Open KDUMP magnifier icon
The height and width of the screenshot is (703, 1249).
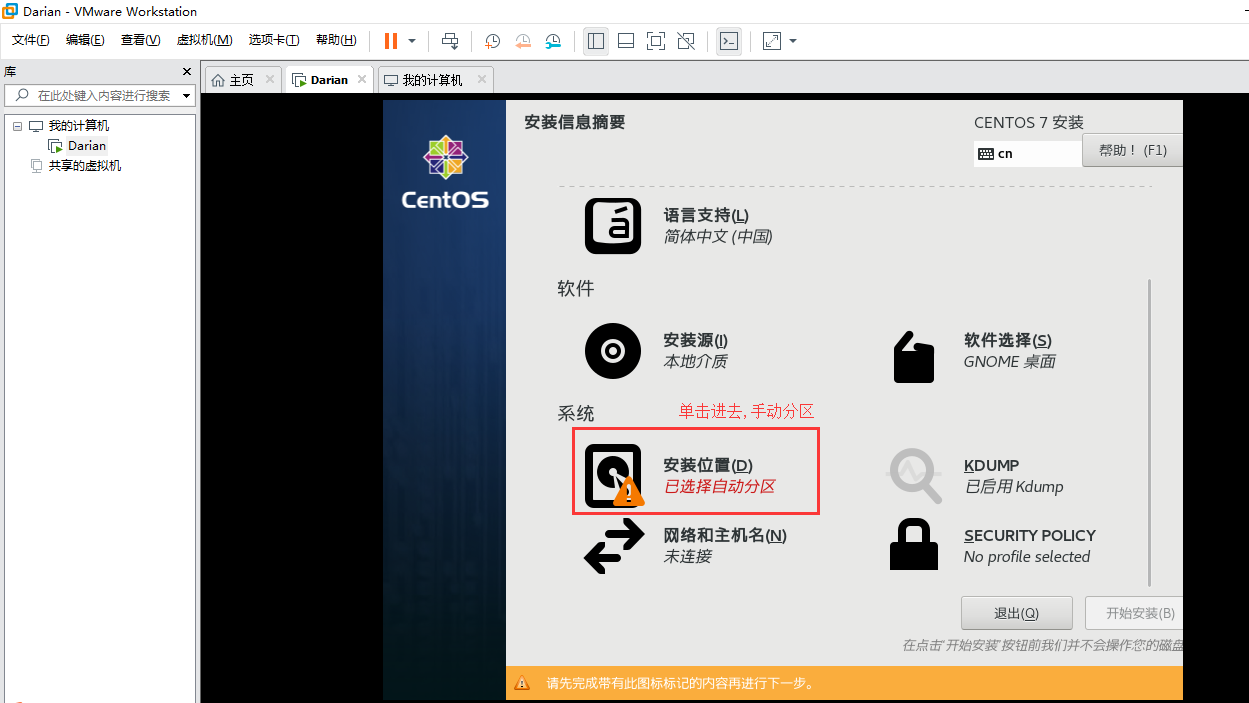coord(915,475)
